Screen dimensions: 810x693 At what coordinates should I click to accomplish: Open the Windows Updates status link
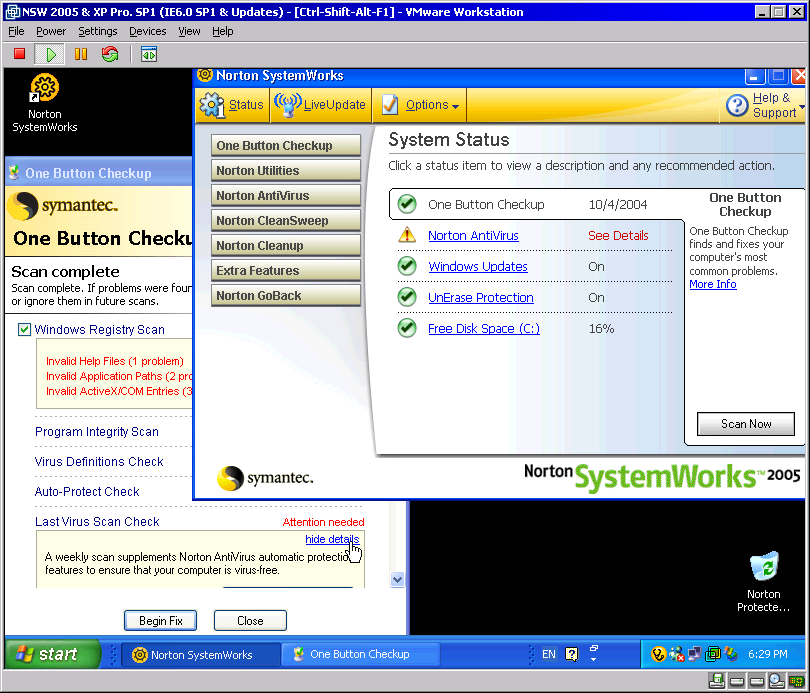478,267
